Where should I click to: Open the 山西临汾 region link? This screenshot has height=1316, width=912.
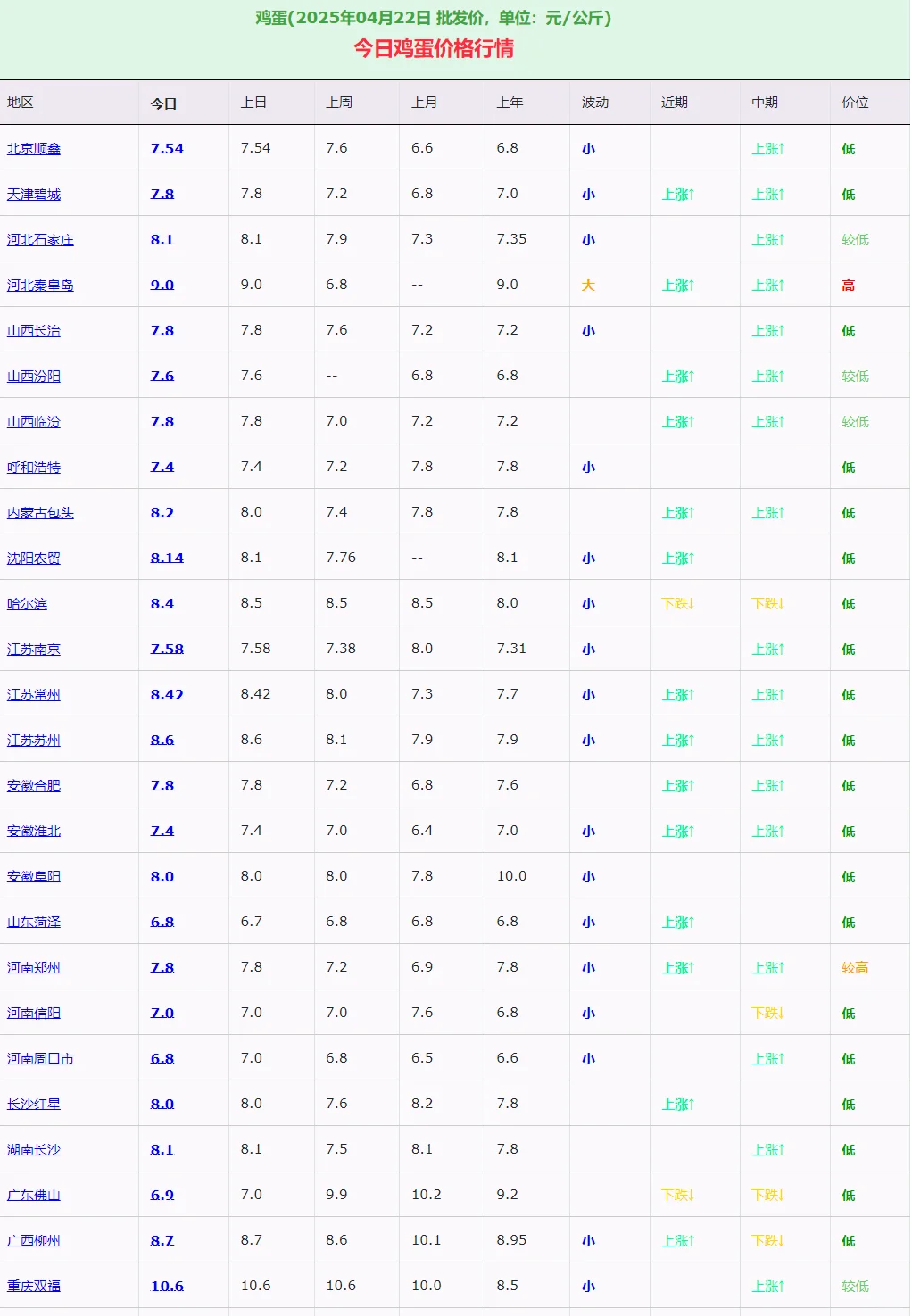coord(34,422)
